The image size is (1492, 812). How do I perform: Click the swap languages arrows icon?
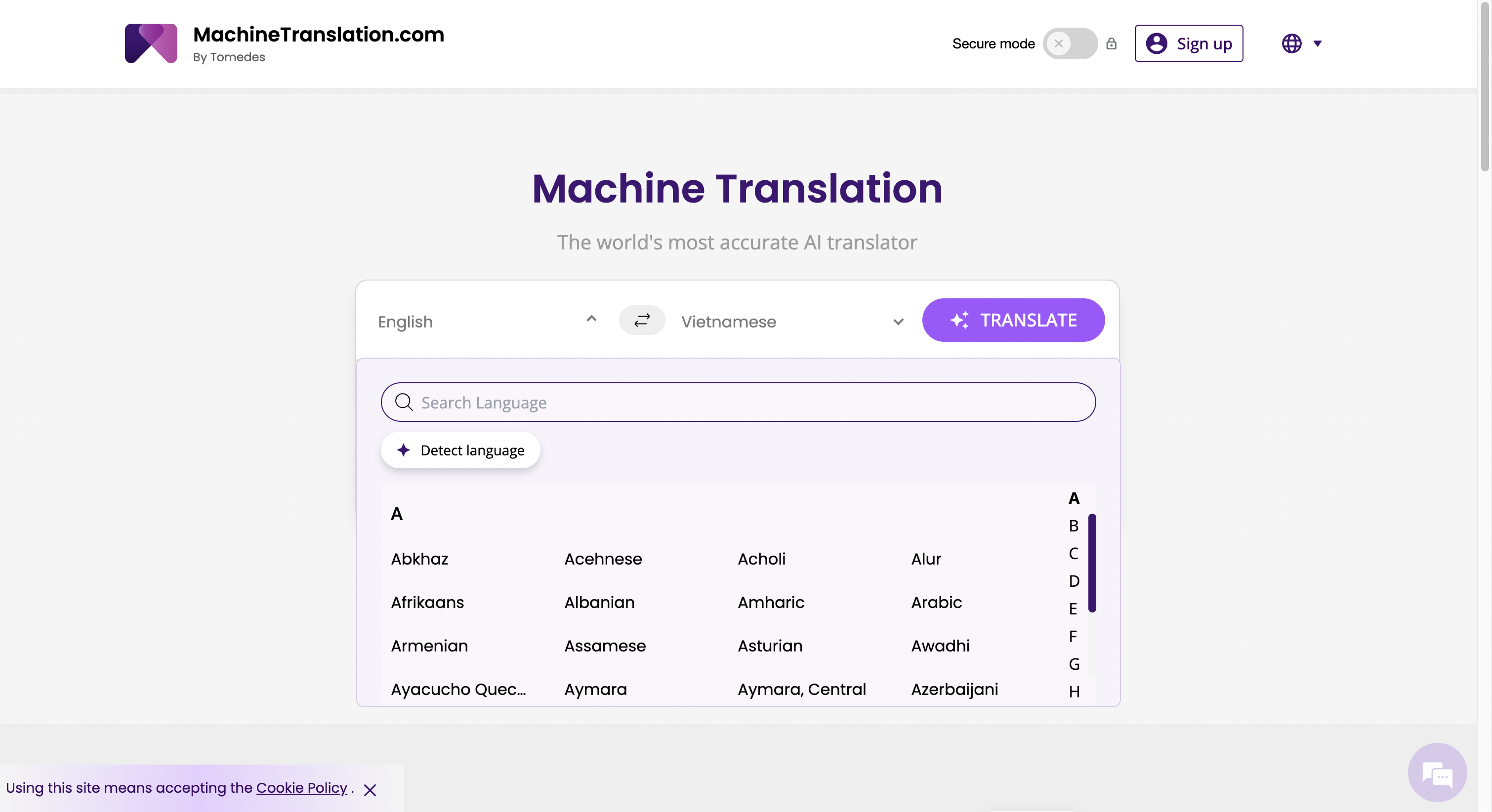pyautogui.click(x=642, y=320)
